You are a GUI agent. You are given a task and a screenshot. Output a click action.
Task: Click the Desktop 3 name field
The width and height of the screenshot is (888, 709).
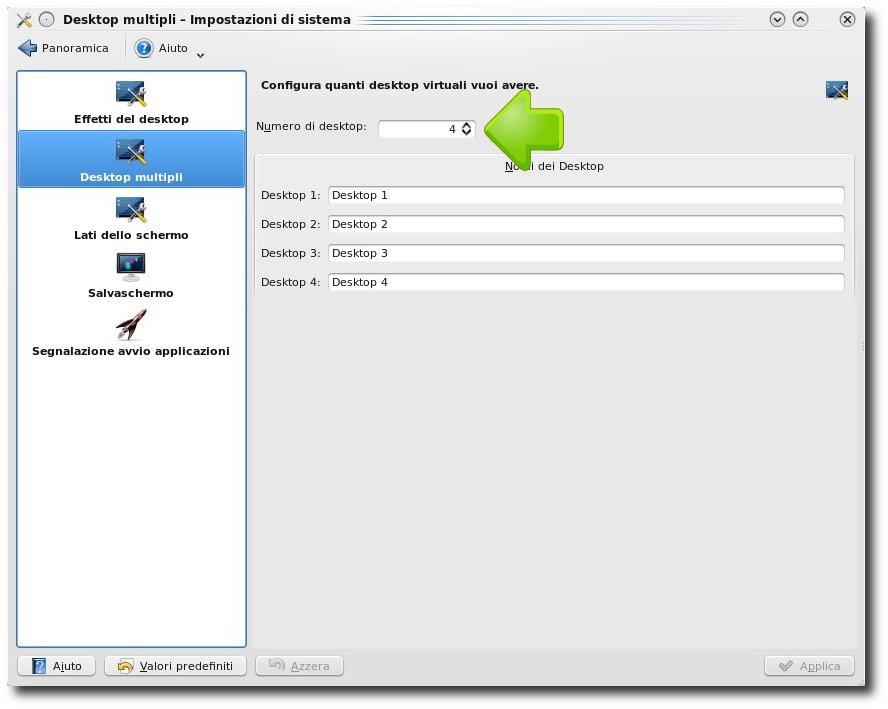click(586, 253)
